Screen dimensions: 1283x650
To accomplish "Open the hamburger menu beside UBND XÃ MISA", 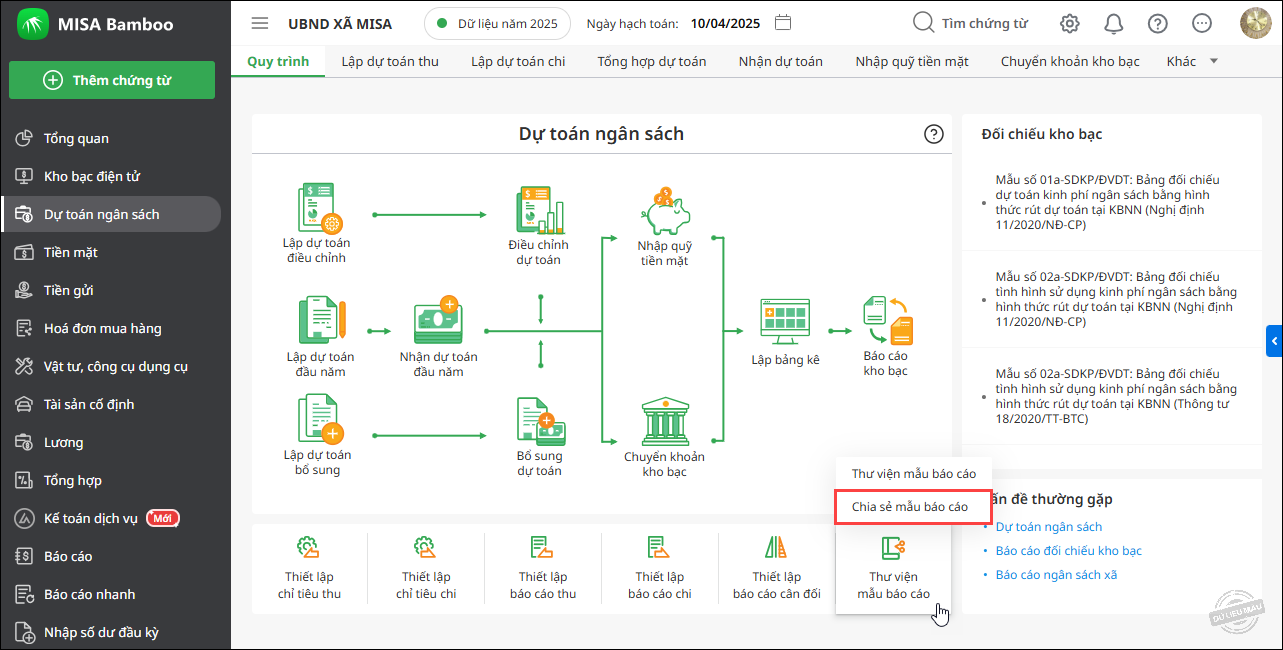I will tap(260, 23).
